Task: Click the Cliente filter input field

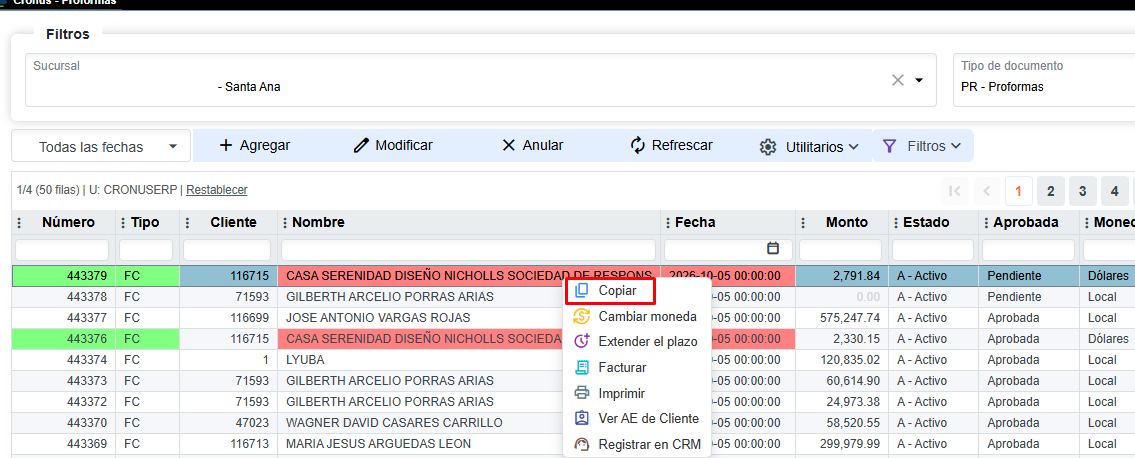Action: pyautogui.click(x=227, y=250)
